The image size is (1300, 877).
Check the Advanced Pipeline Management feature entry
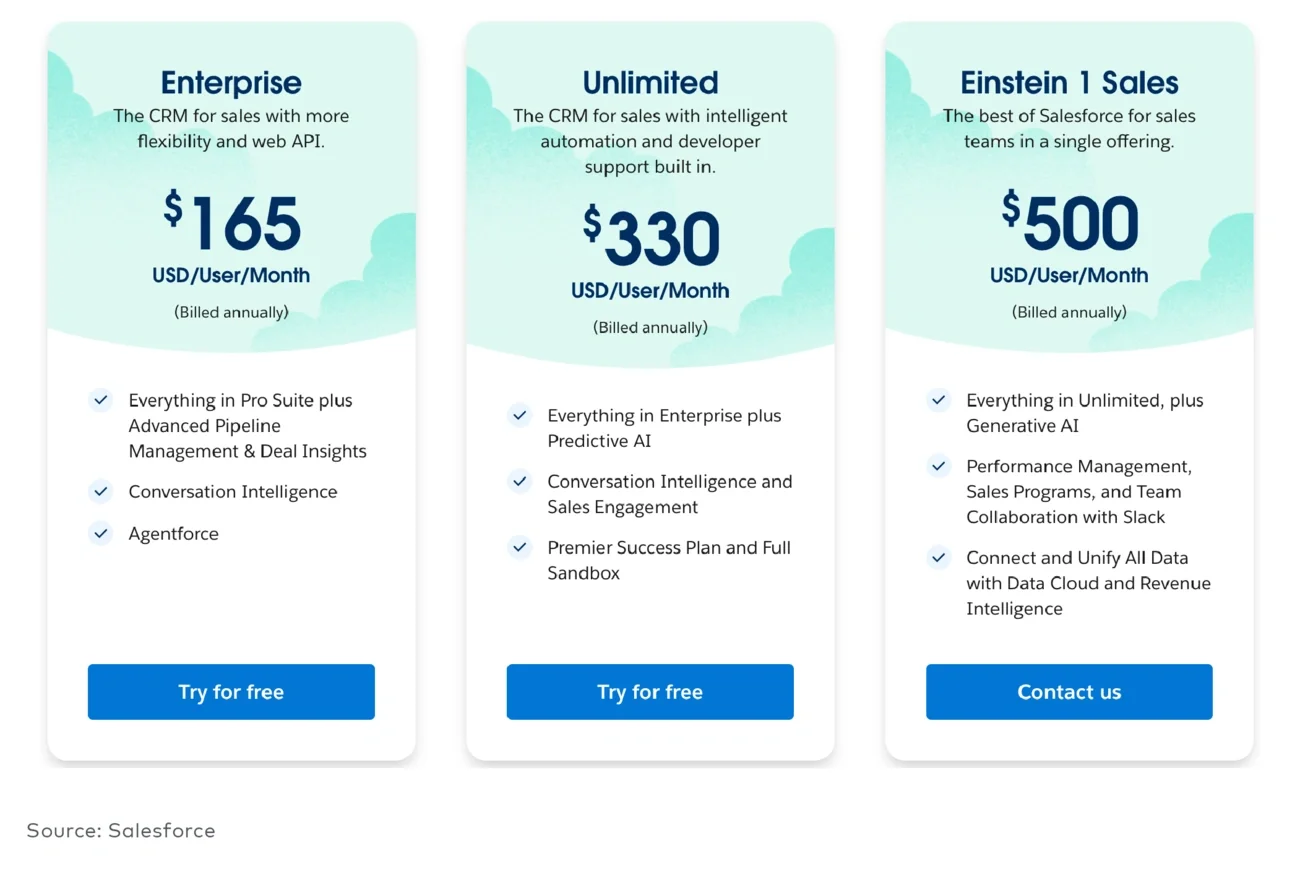click(x=247, y=425)
